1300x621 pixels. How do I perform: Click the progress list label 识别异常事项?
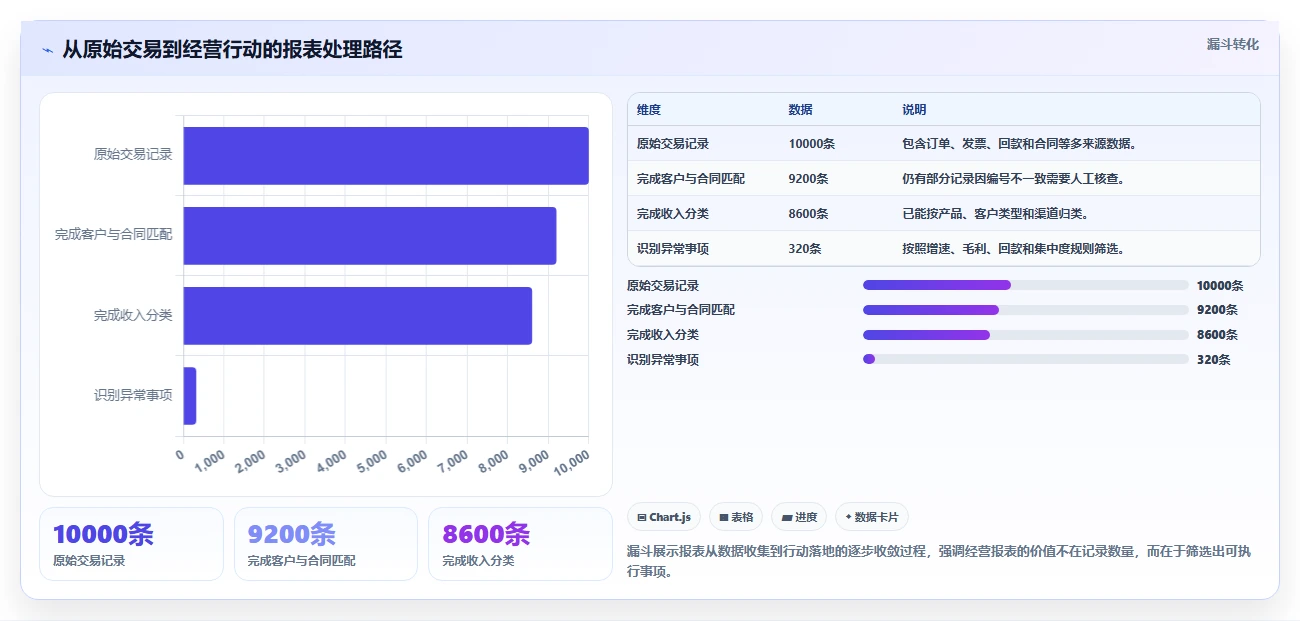point(663,360)
